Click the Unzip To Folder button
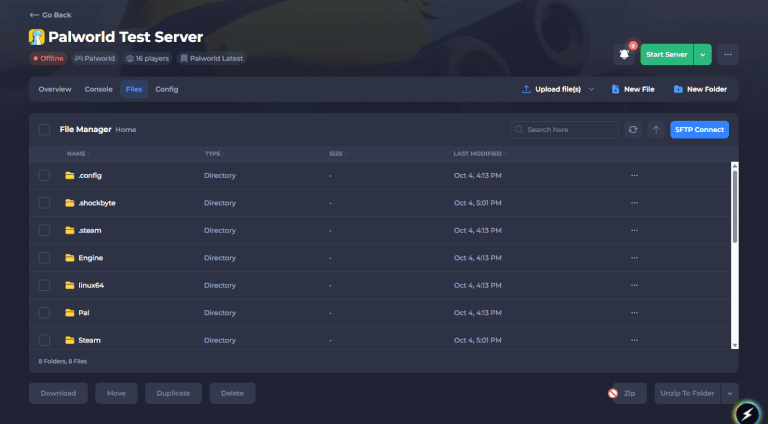Image resolution: width=768 pixels, height=424 pixels. (x=687, y=393)
